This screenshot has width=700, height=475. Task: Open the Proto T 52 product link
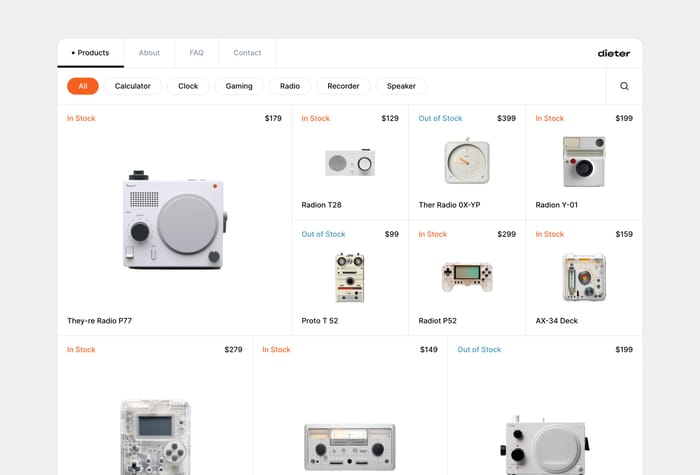[x=320, y=321]
